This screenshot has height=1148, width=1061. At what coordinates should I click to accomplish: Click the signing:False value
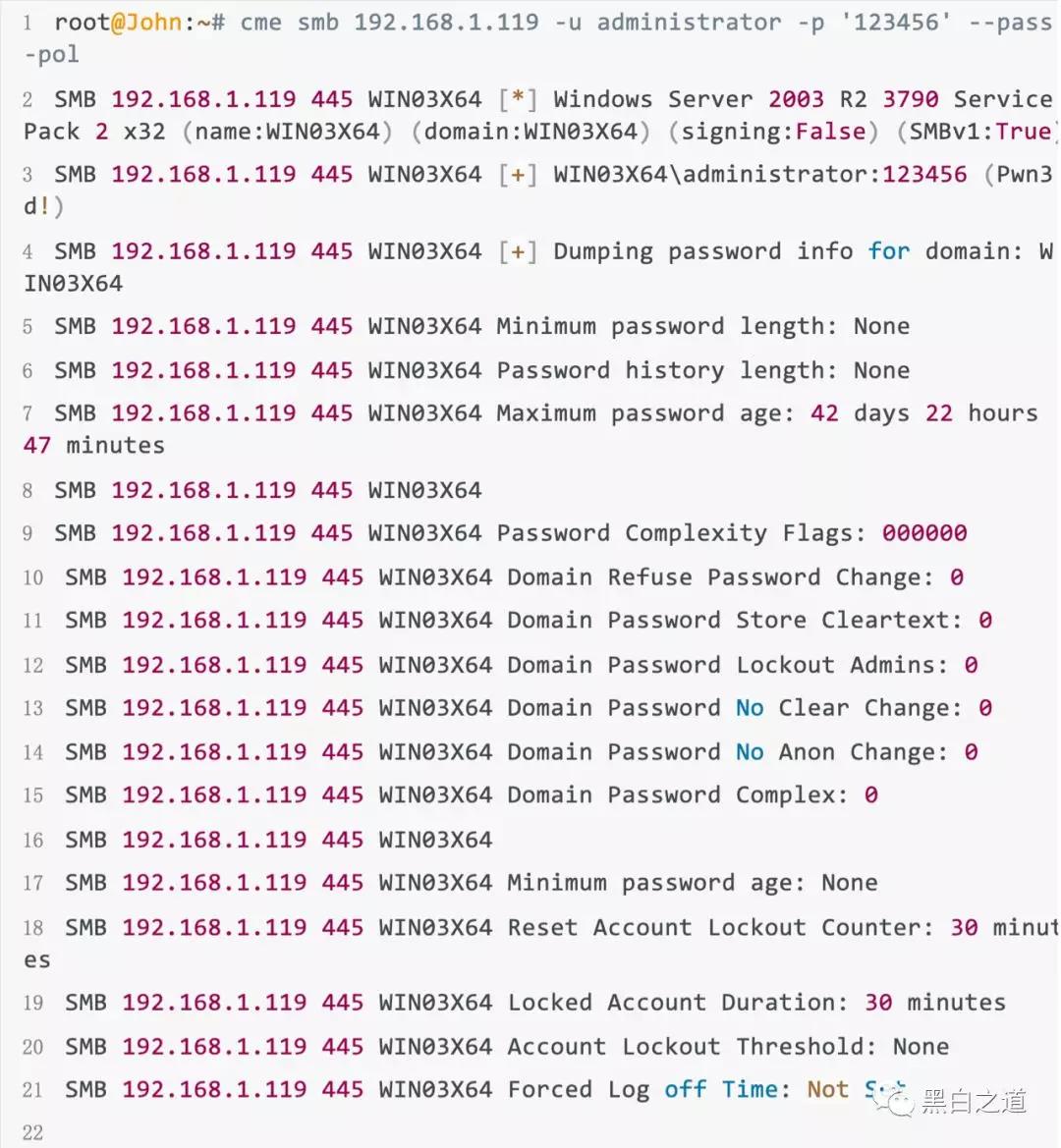point(773,131)
